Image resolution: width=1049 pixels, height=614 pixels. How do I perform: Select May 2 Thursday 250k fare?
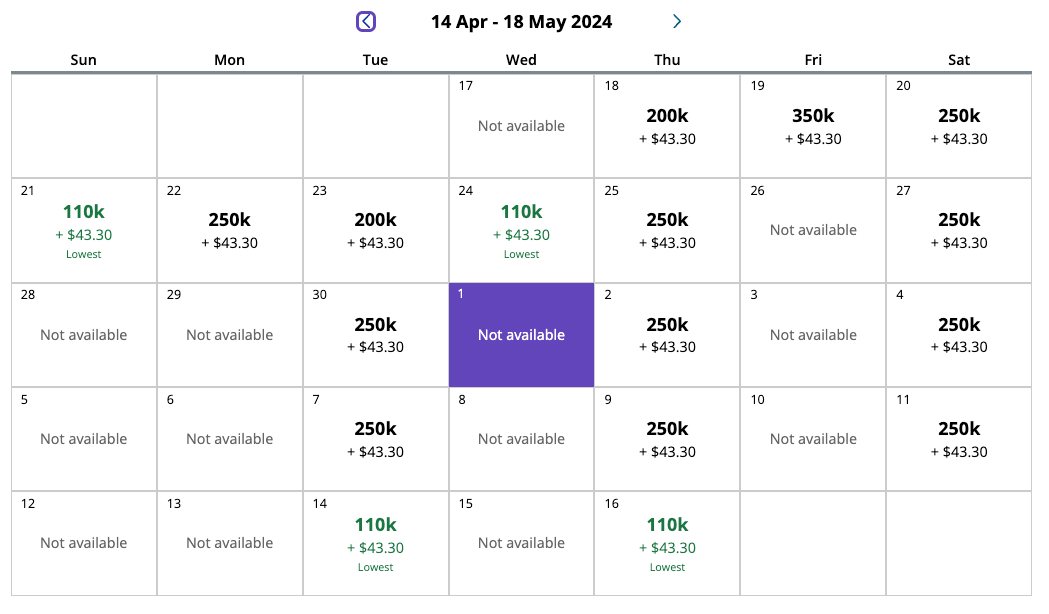pyautogui.click(x=667, y=335)
